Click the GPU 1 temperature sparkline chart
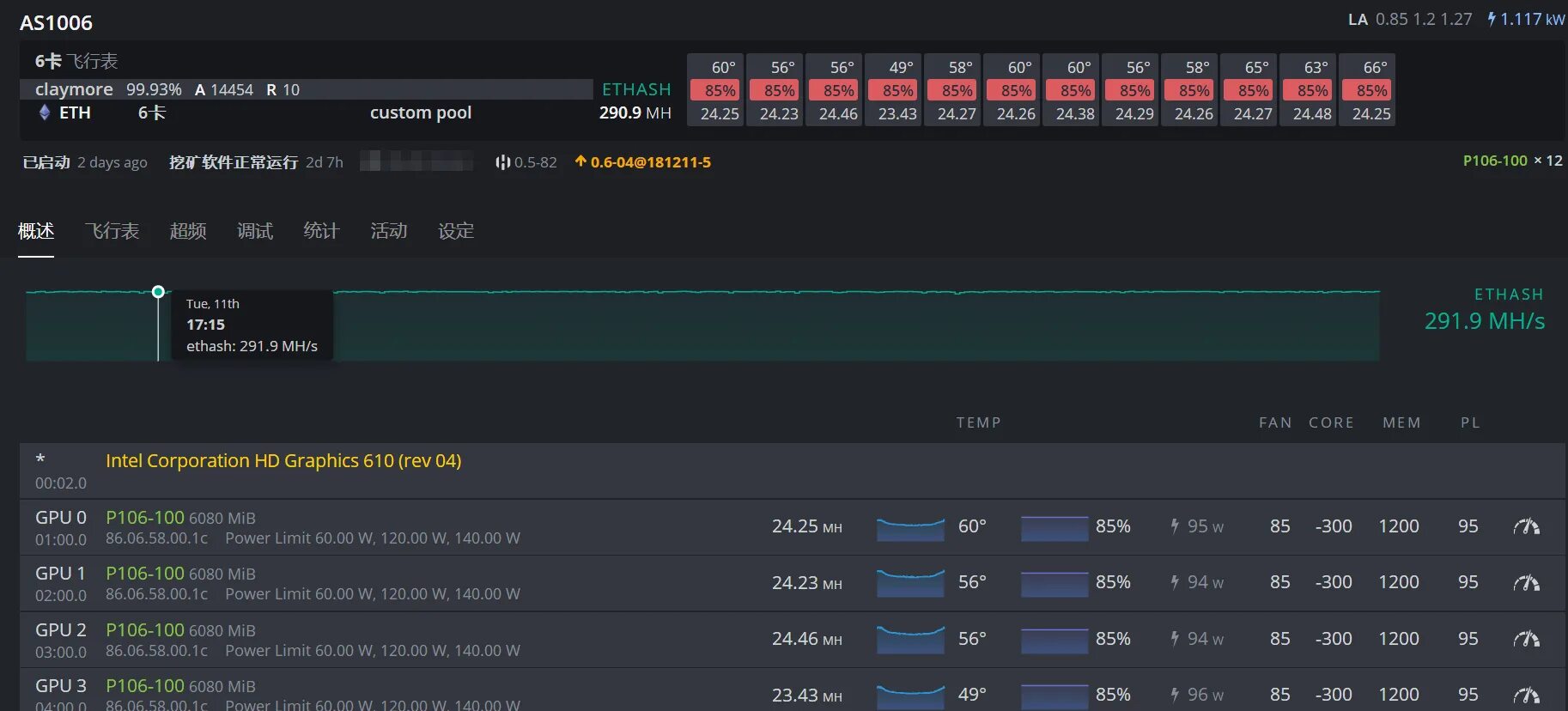 pyautogui.click(x=910, y=583)
